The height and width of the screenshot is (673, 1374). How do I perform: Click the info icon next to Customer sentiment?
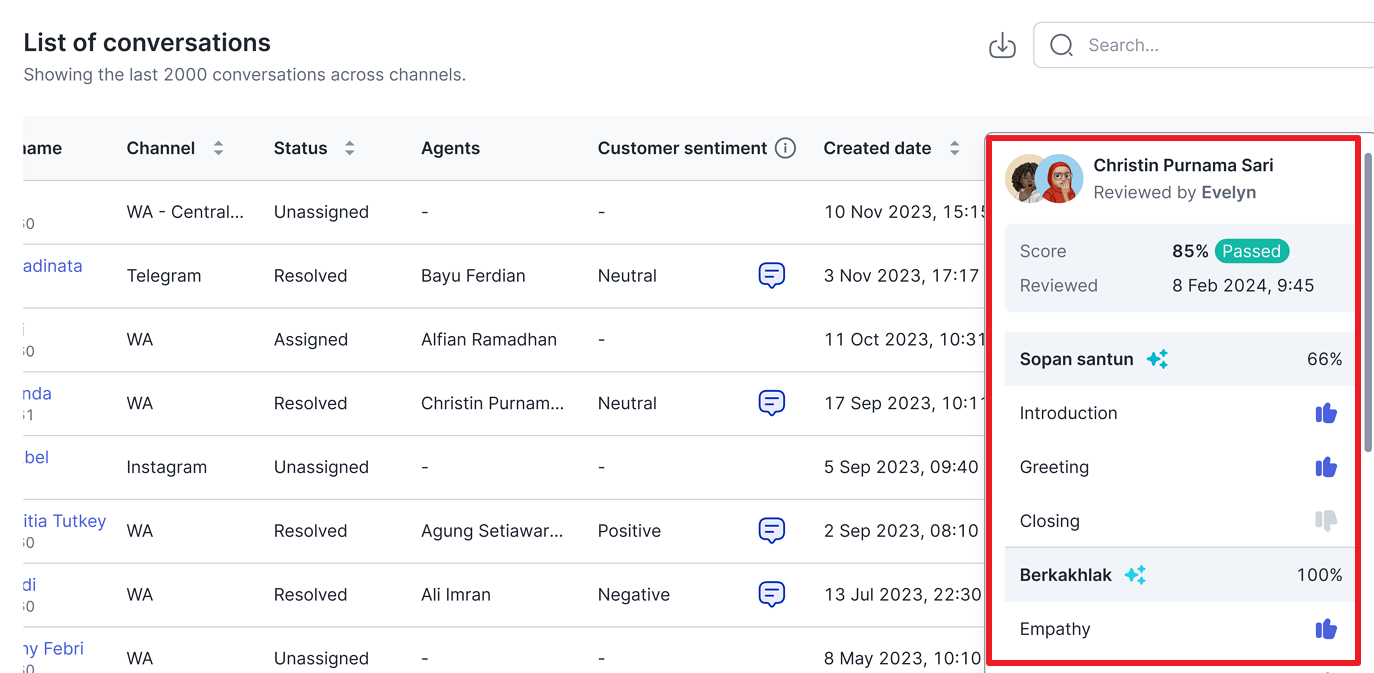[x=786, y=148]
